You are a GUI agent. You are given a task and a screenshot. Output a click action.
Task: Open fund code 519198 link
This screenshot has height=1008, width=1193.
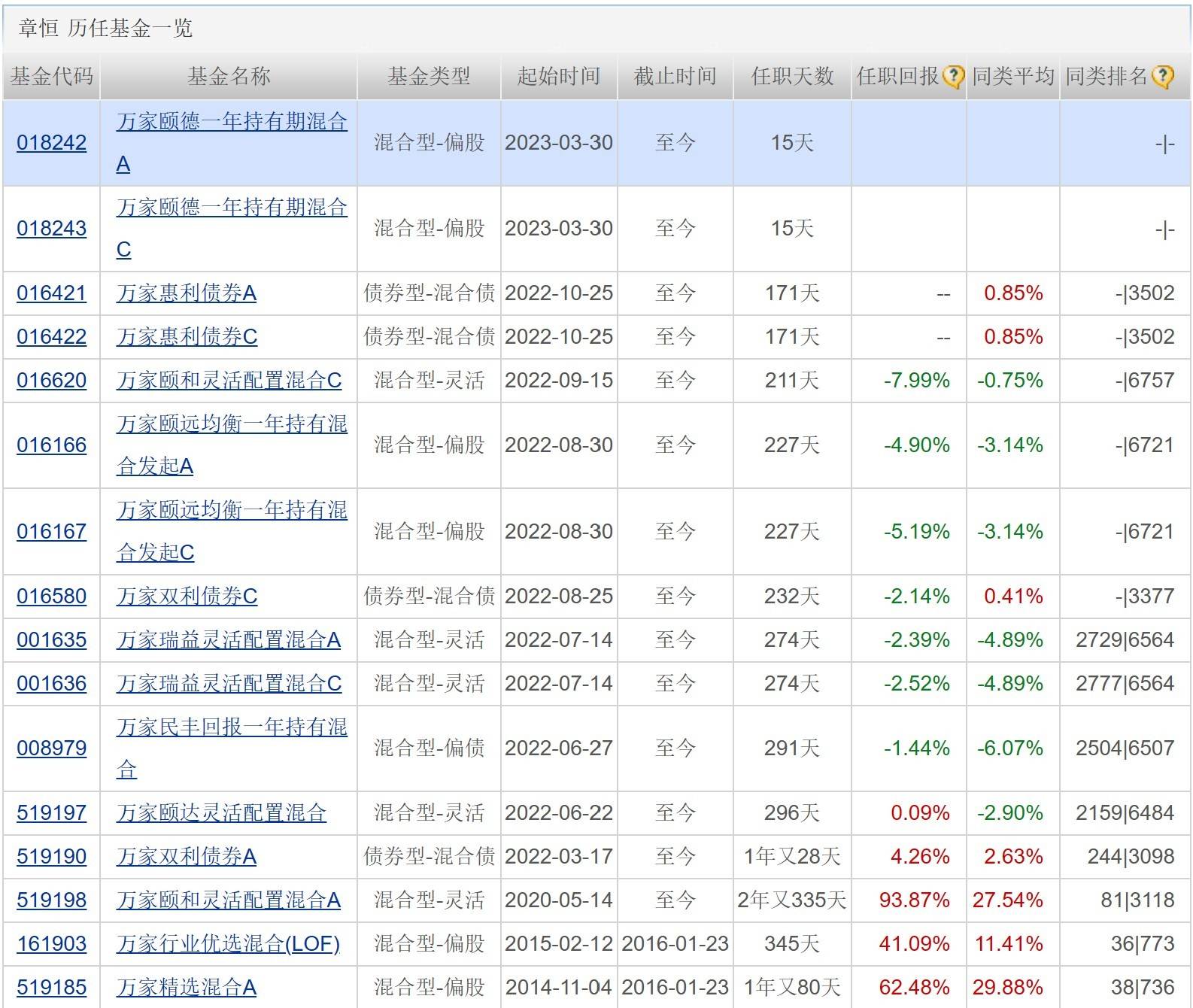(x=51, y=900)
